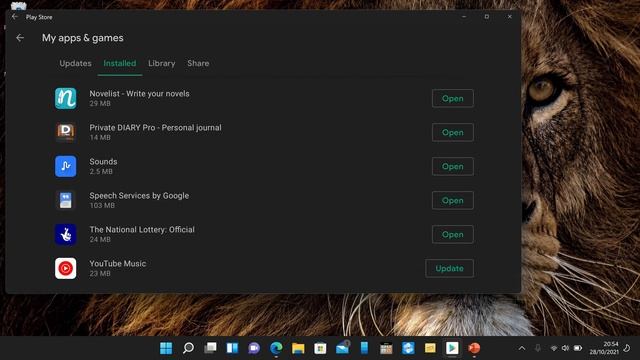
Task: Open Microsoft Store from the taskbar
Action: 320,348
